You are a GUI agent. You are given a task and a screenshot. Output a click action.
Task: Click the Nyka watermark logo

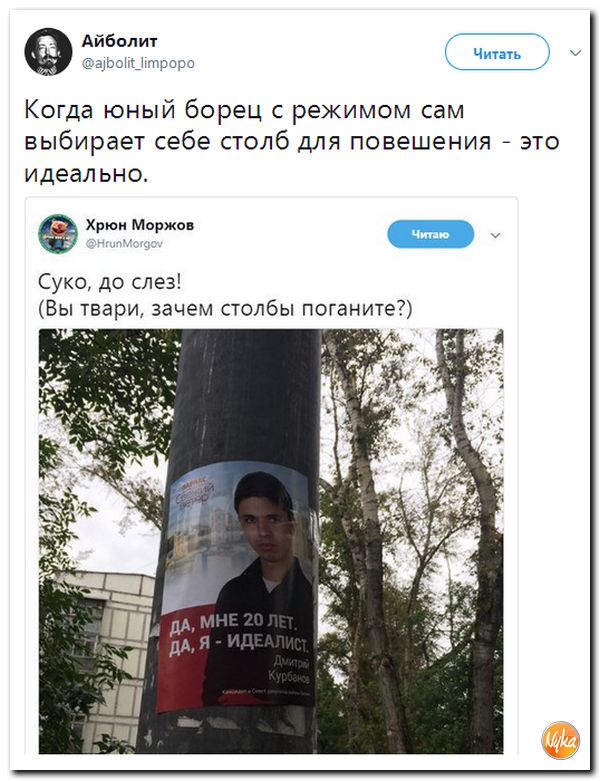tap(561, 740)
